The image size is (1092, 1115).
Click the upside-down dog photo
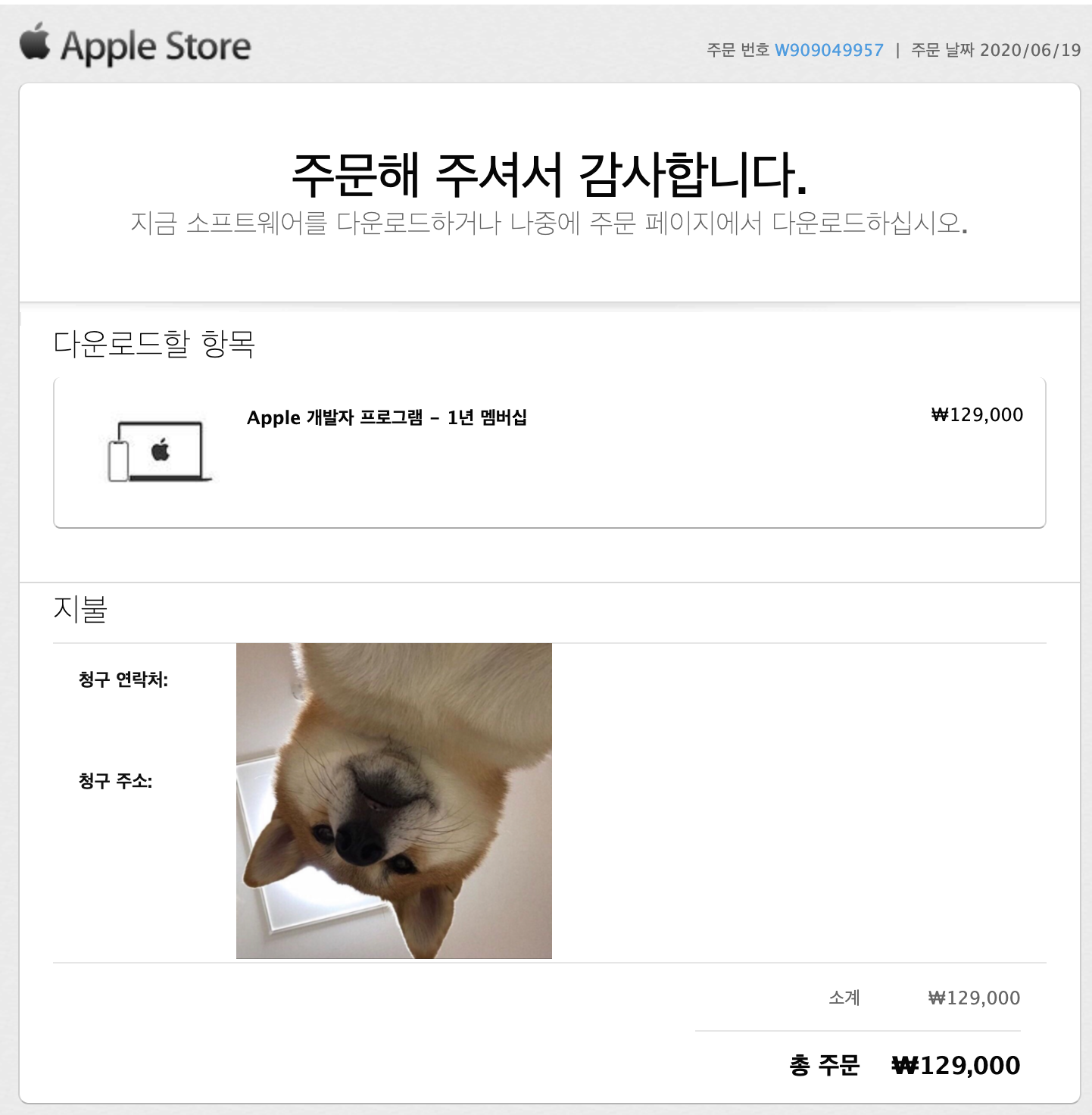tap(394, 801)
